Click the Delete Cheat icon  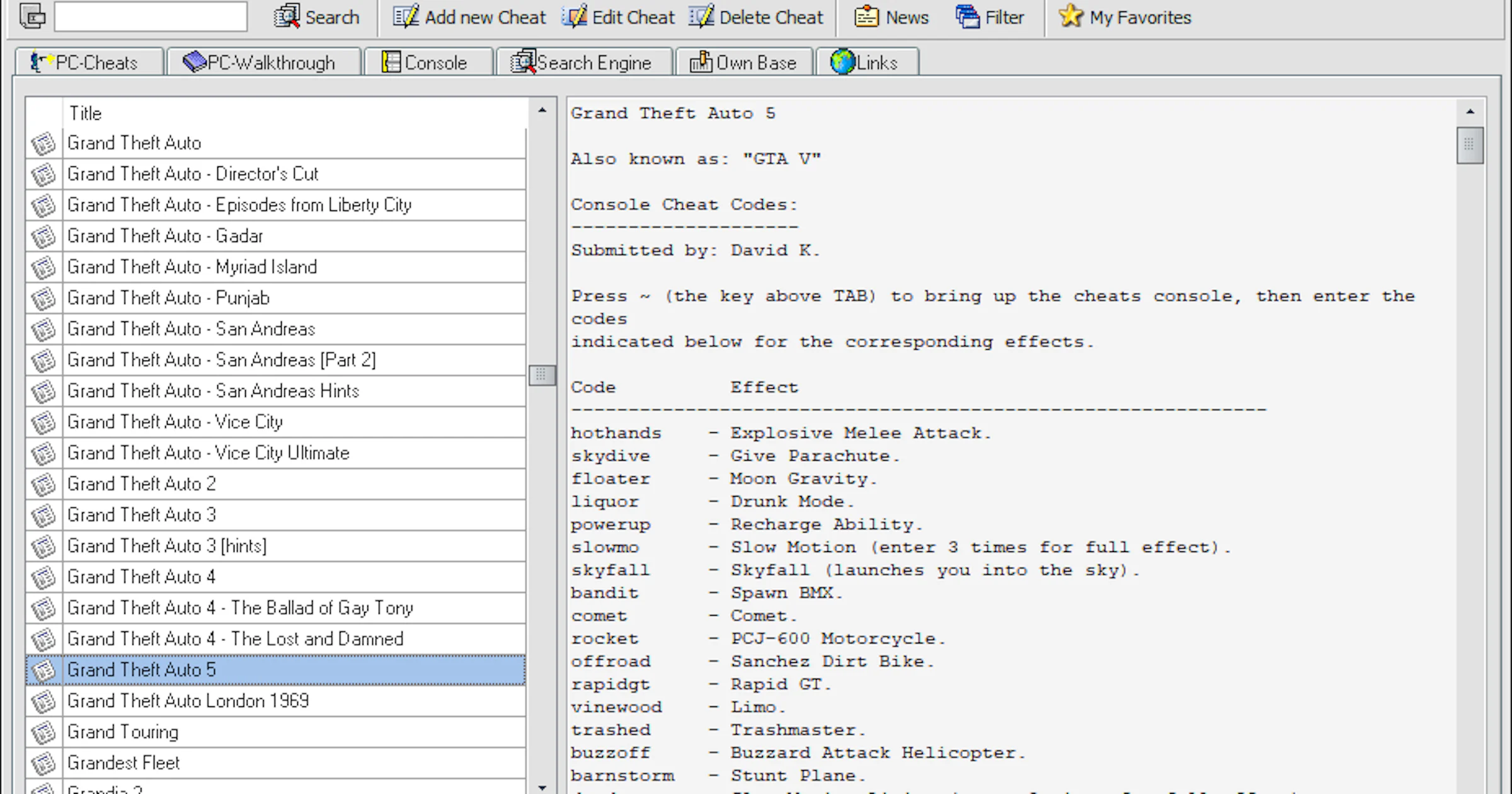click(701, 17)
